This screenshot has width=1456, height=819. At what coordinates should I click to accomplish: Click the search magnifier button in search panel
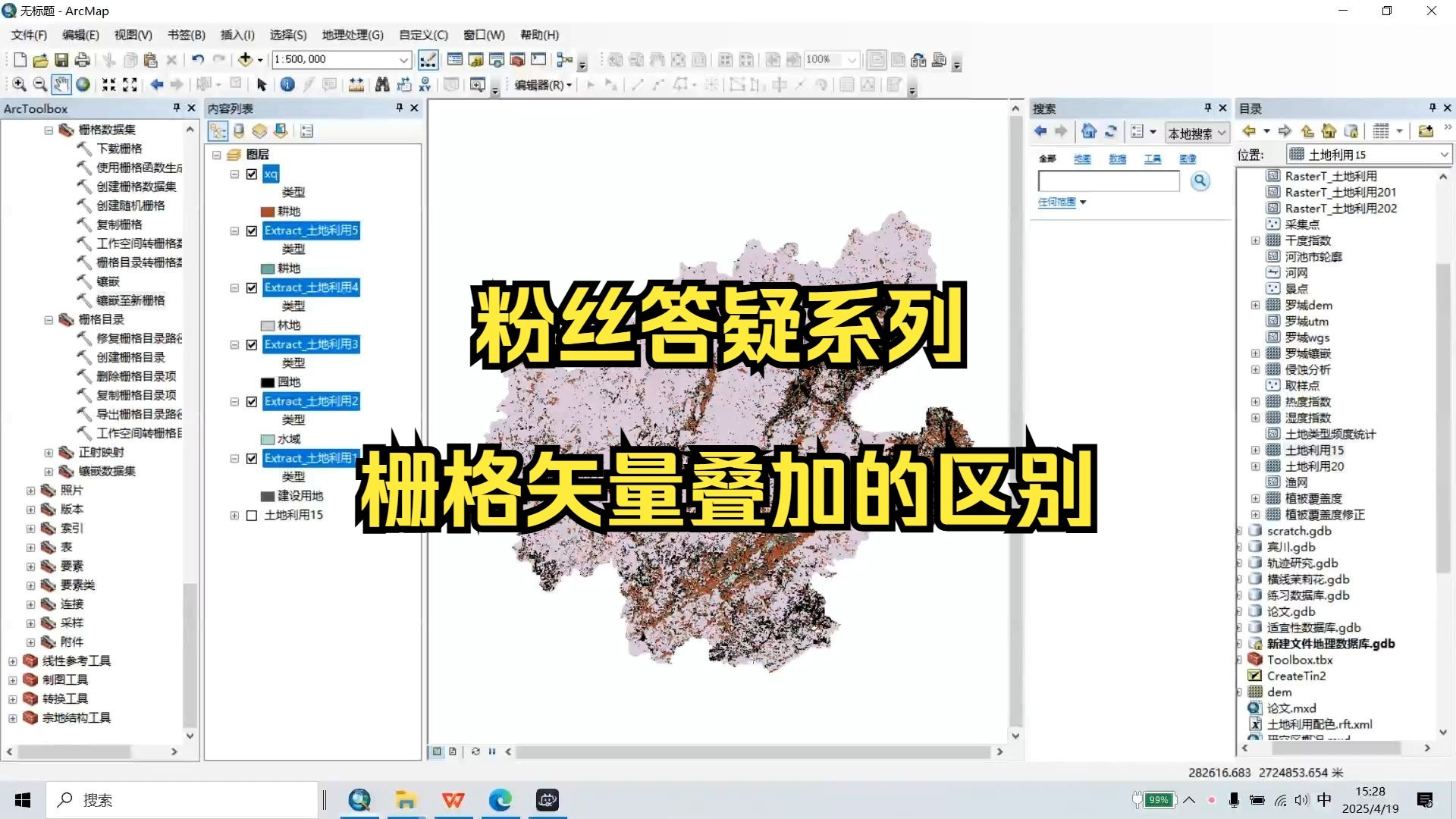point(1200,181)
